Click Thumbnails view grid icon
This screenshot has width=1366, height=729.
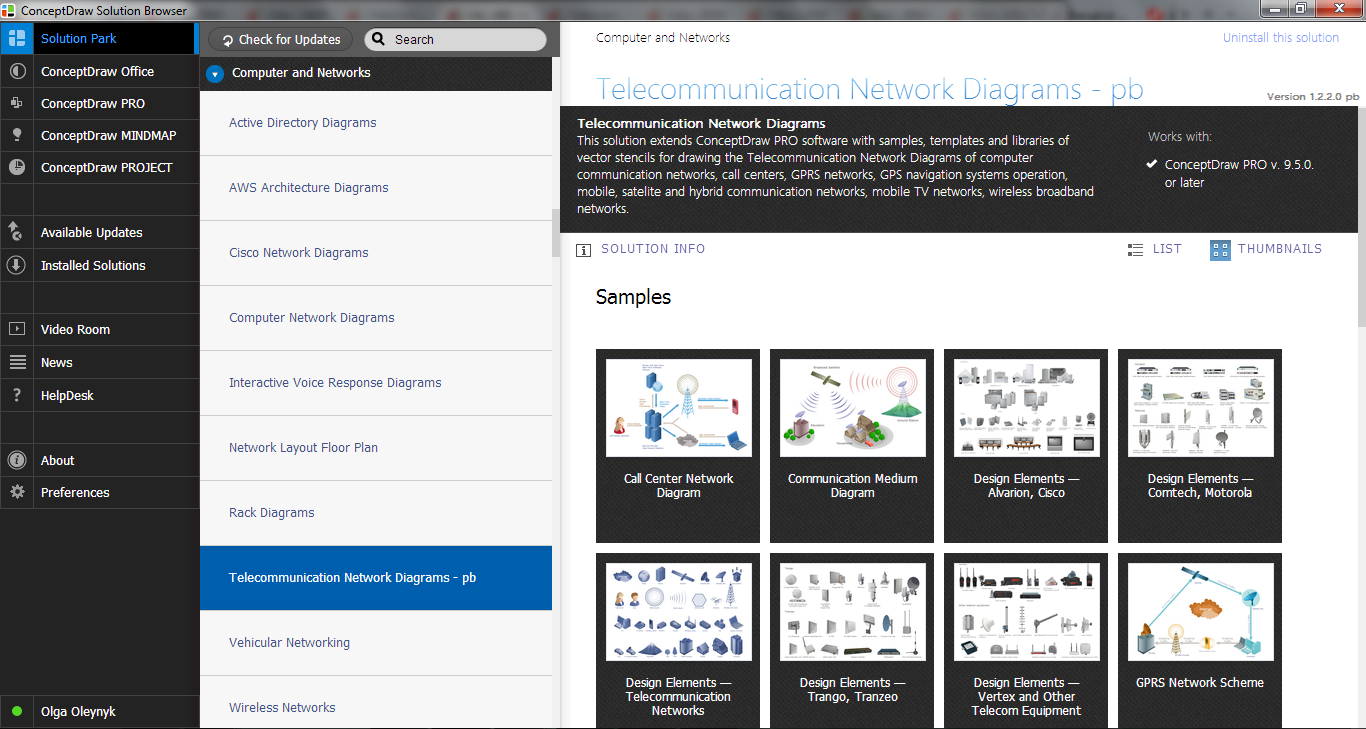click(1220, 250)
